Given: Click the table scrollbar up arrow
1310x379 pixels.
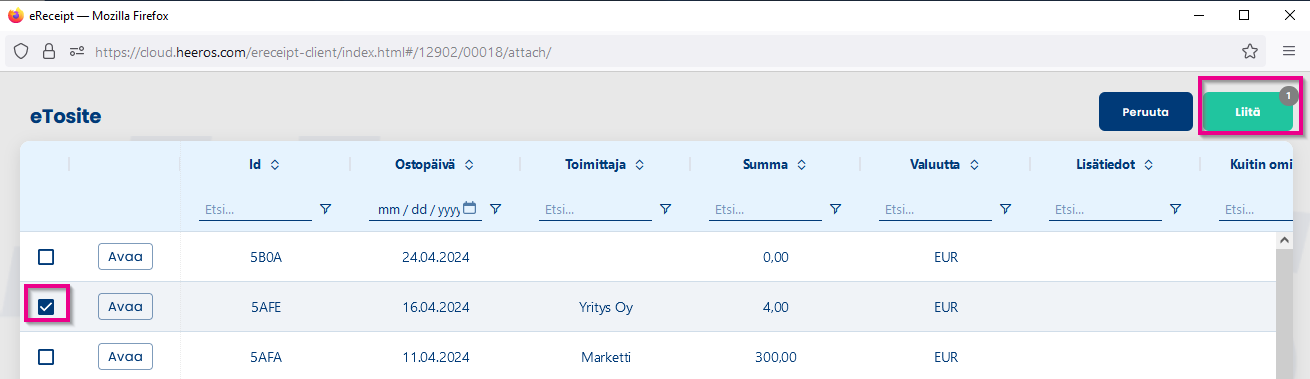Looking at the screenshot, I should click(1284, 241).
